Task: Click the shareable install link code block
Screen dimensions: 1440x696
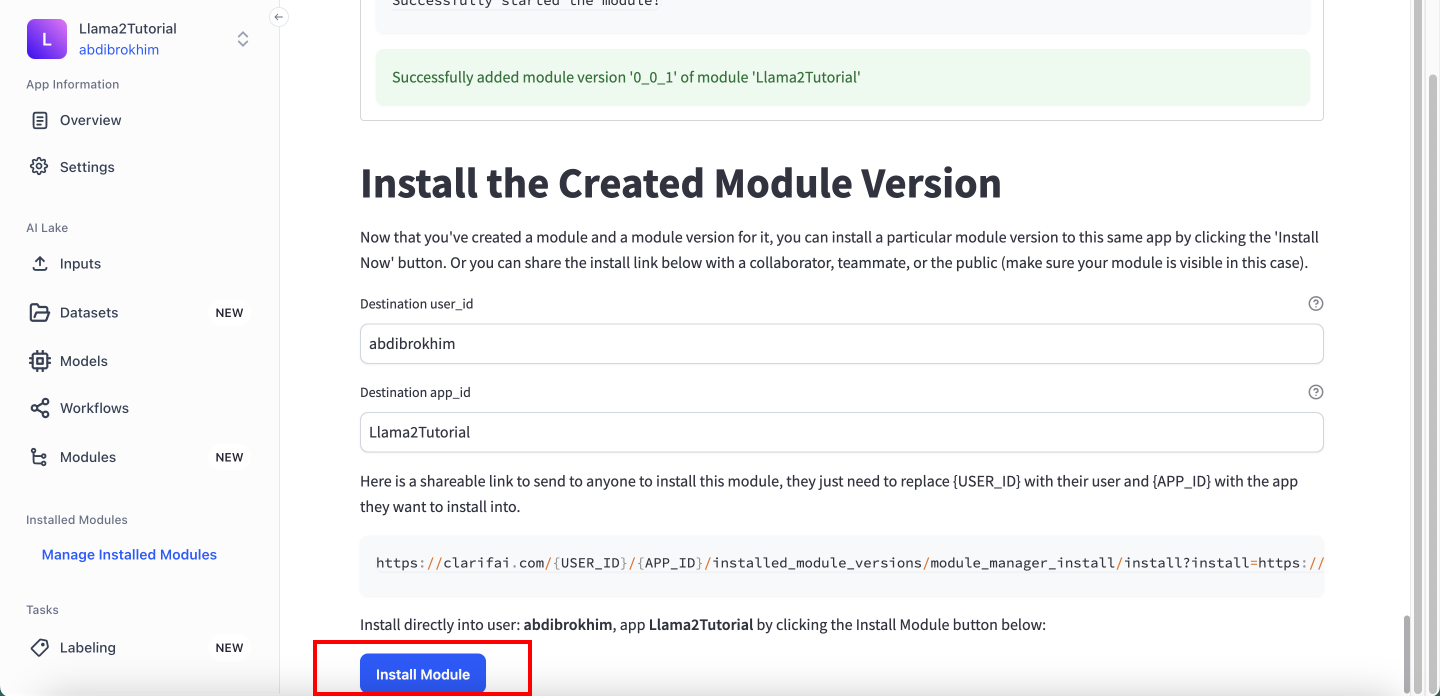Action: coord(842,565)
